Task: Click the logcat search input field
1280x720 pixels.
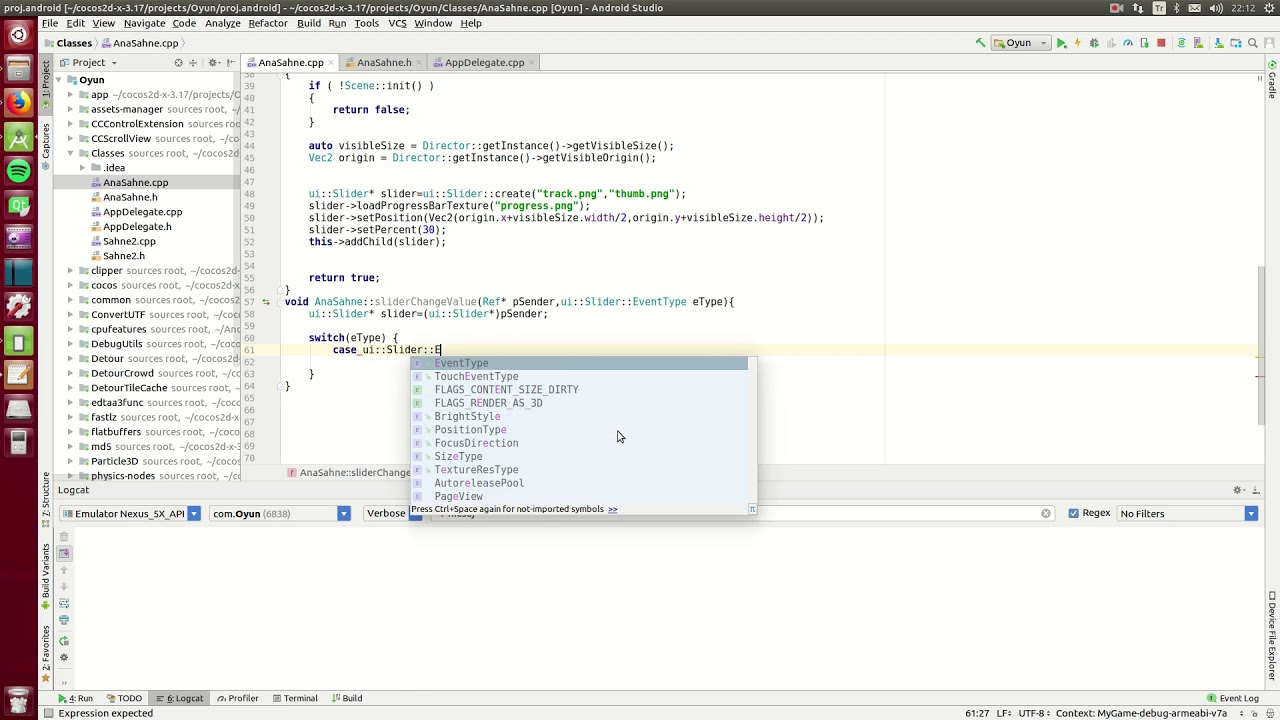Action: pos(745,513)
